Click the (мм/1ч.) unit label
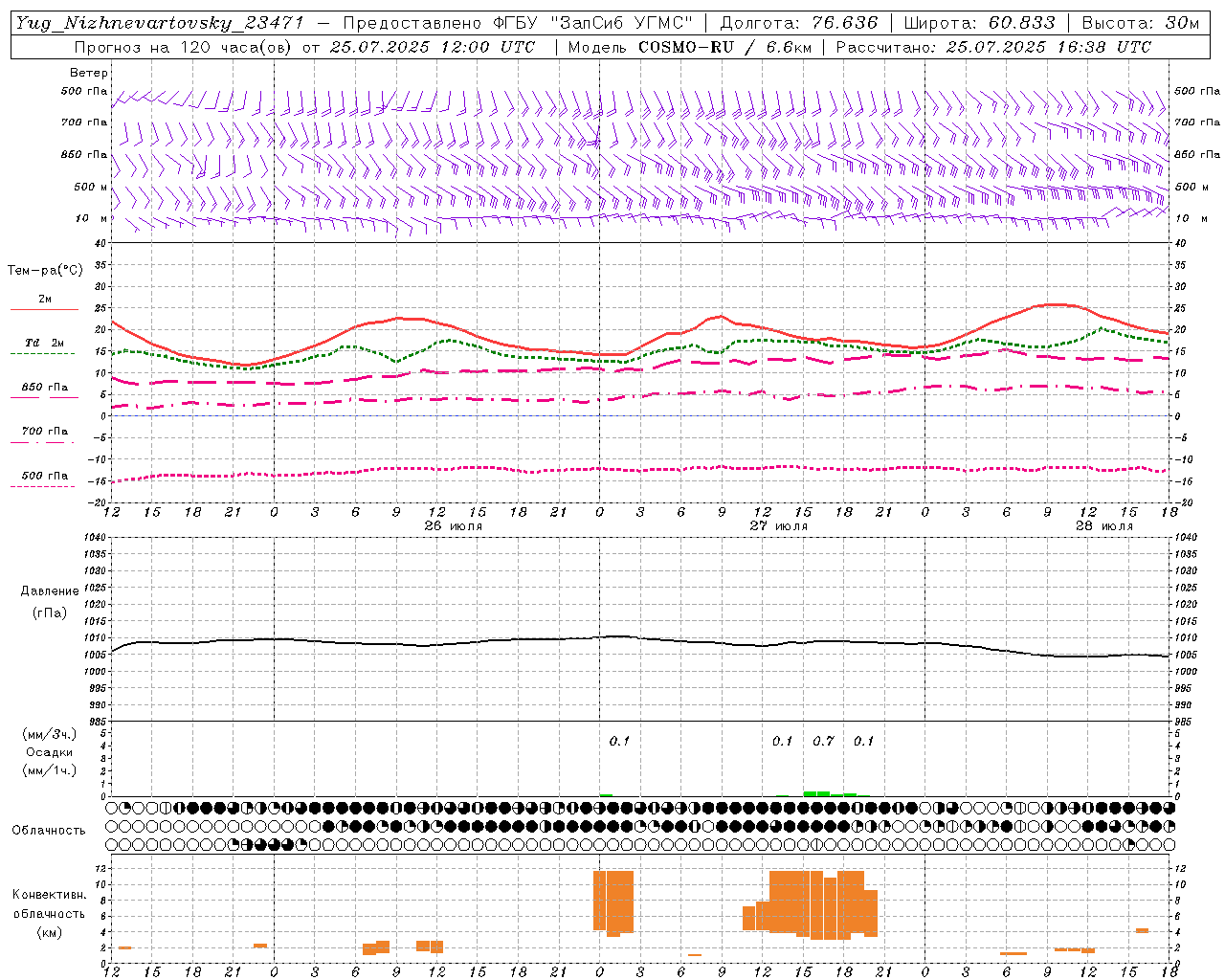The width and height of the screenshot is (1225, 980). point(50,770)
